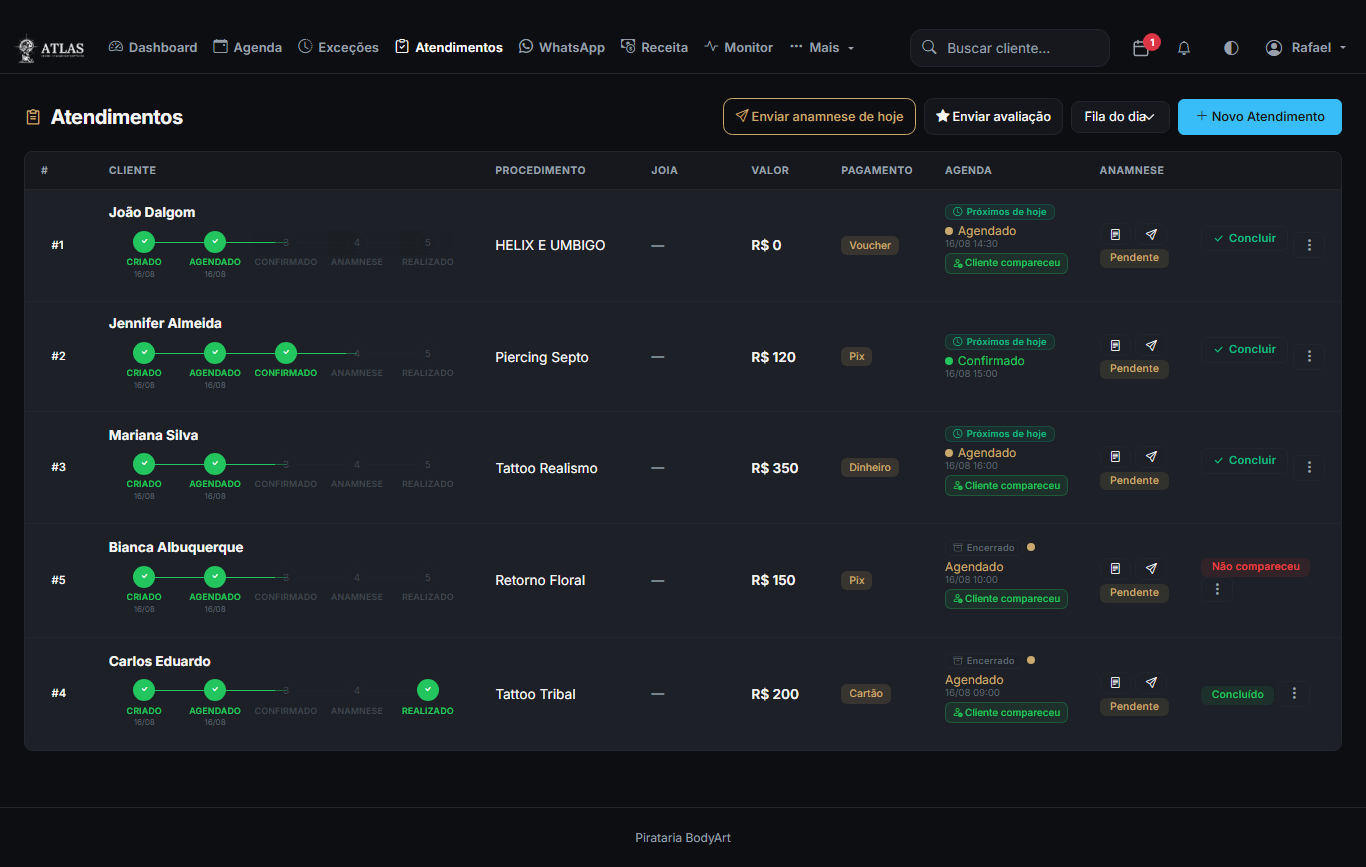Toggle the dark/light theme icon
Viewport: 1366px width, 867px height.
pos(1231,48)
